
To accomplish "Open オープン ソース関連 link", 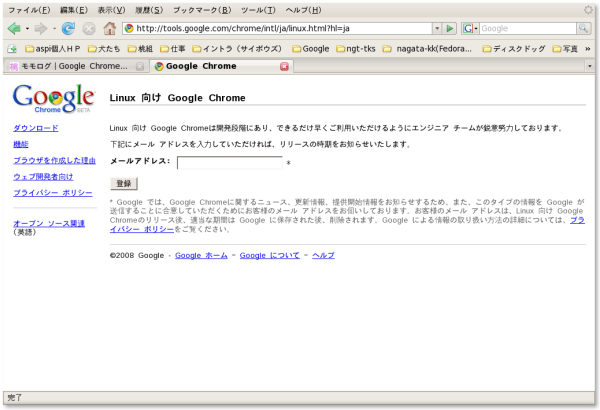I will tap(49, 223).
